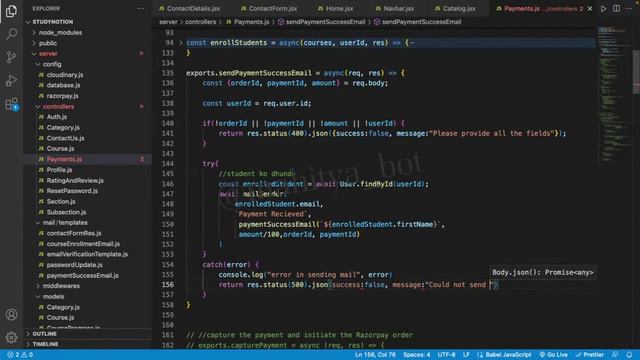Viewport: 640px width, 360px height.
Task: Open the notifications bell
Action: [x=629, y=355]
